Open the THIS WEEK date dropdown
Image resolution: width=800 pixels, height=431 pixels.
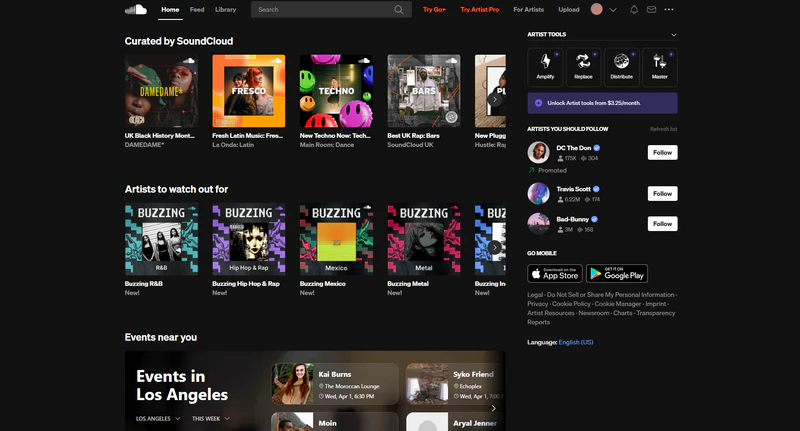pos(211,418)
